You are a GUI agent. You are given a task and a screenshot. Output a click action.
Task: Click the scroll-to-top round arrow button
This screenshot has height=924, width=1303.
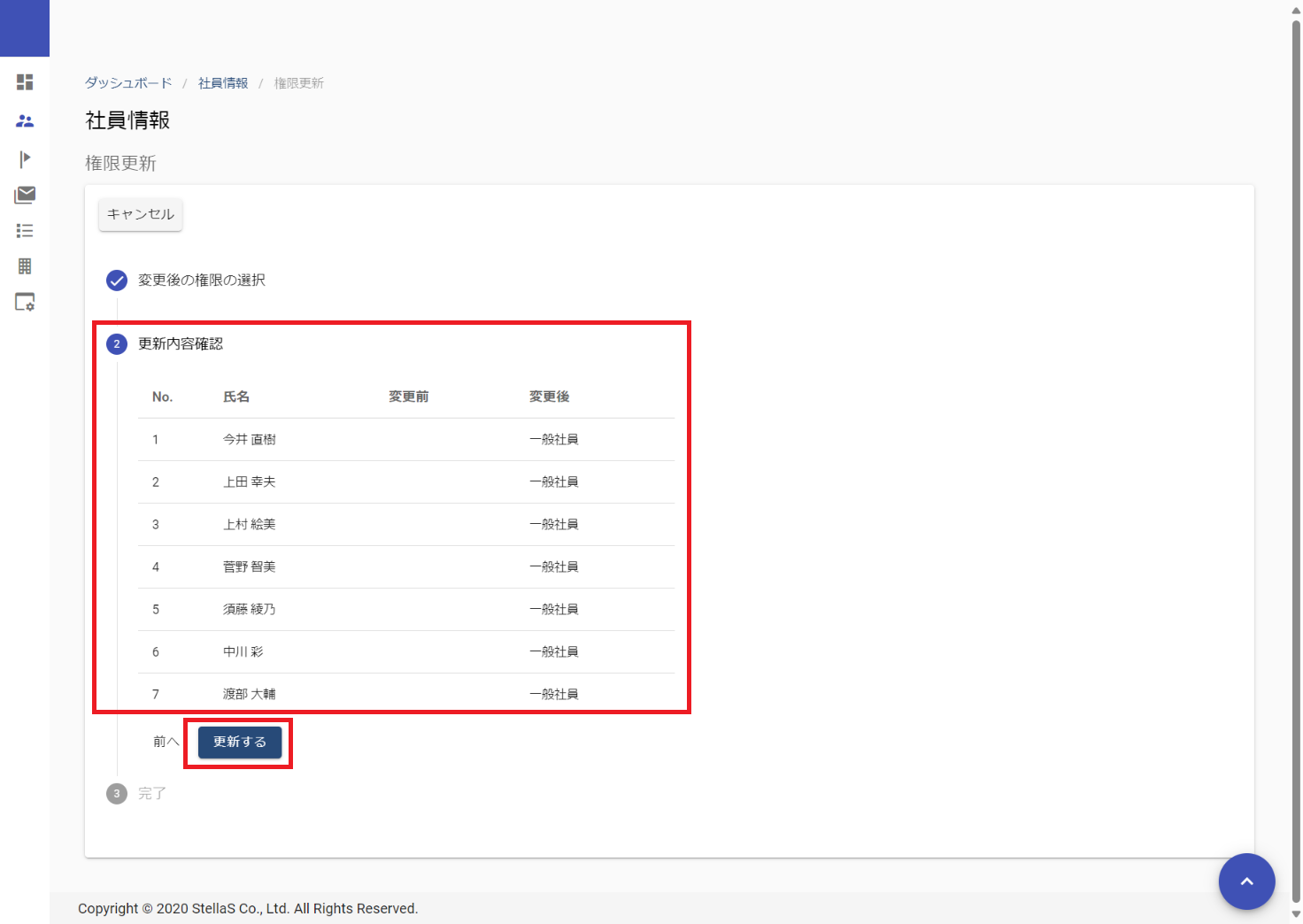click(x=1246, y=882)
